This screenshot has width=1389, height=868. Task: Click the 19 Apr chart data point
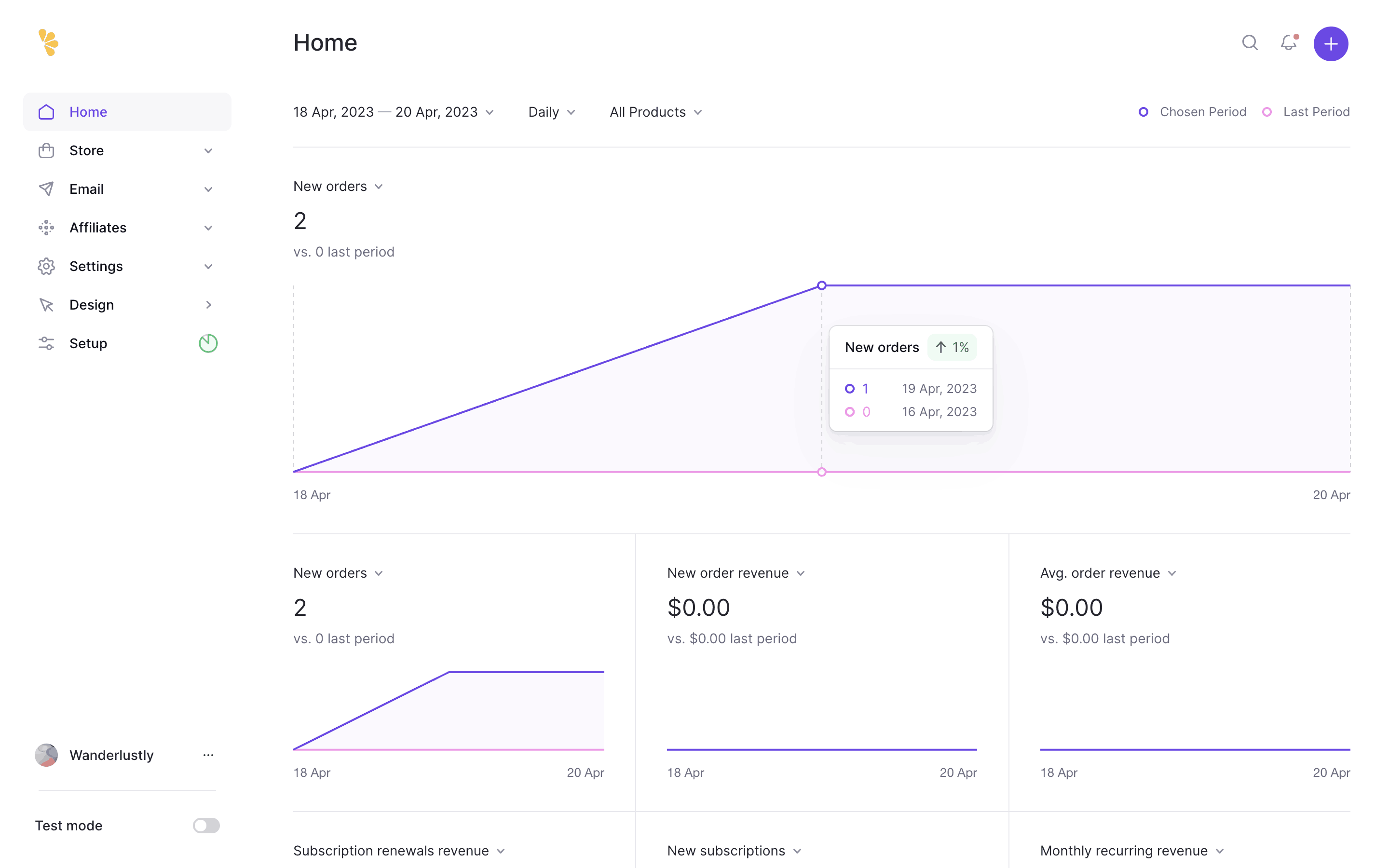click(821, 285)
